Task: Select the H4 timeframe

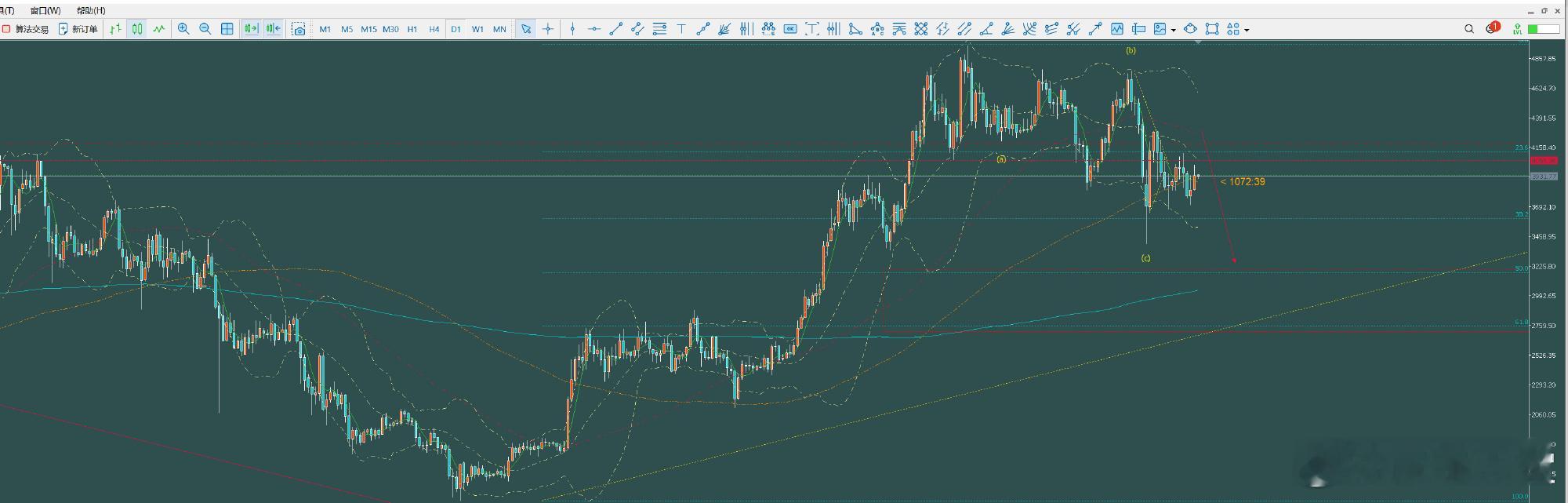Action: point(434,29)
